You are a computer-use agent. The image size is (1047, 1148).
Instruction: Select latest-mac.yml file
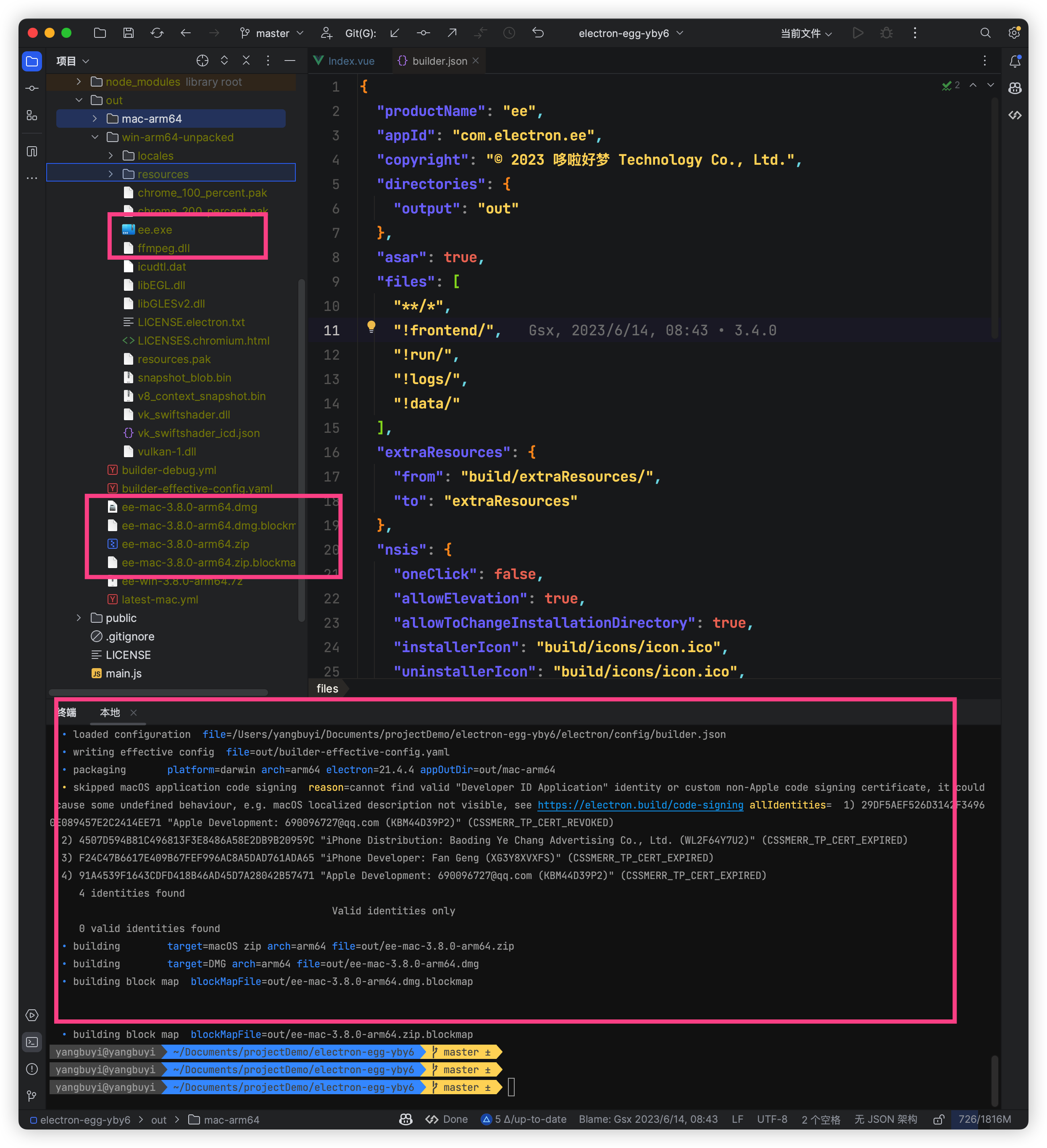(159, 599)
